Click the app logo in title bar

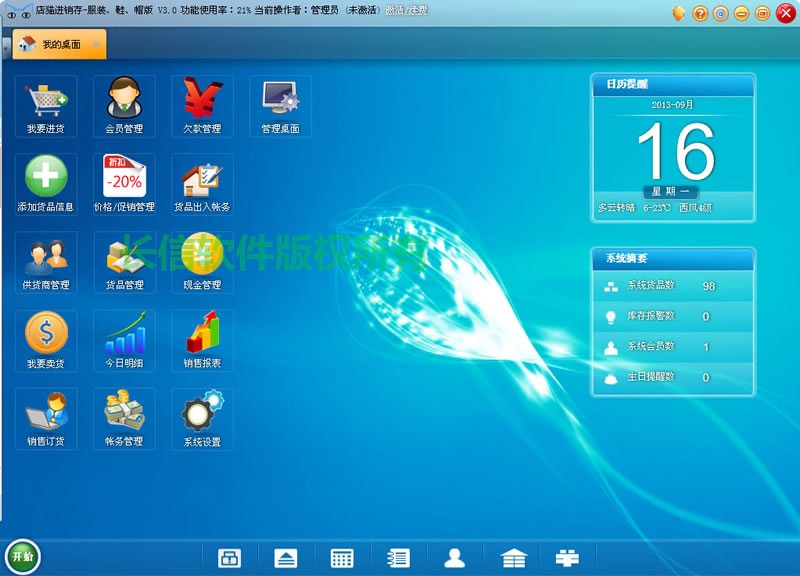[x=18, y=11]
